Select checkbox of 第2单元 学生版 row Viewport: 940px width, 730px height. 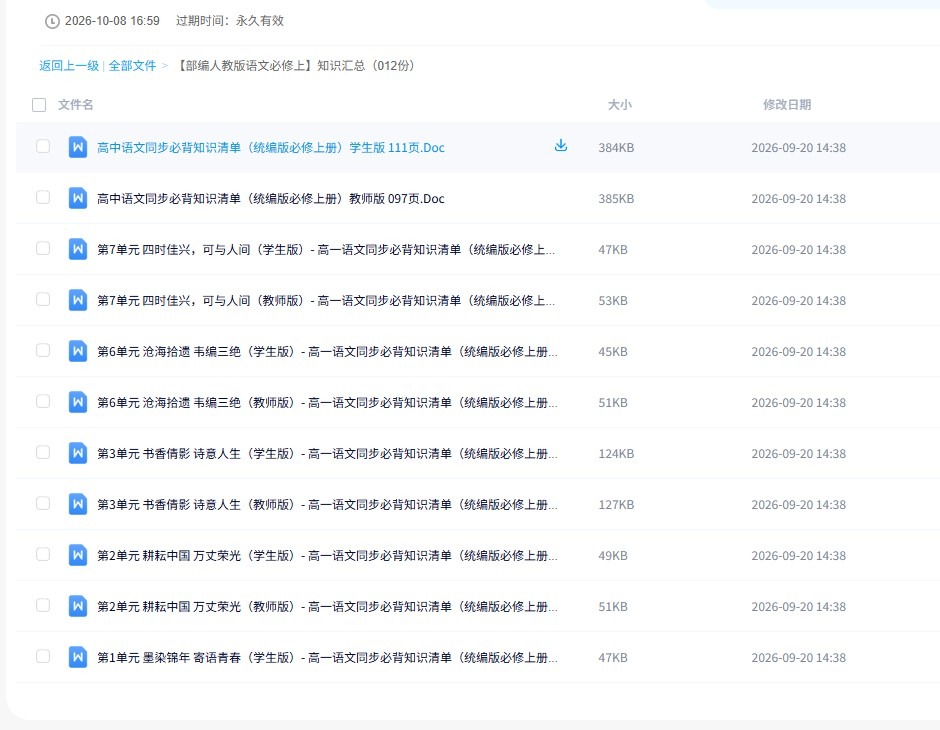point(43,554)
